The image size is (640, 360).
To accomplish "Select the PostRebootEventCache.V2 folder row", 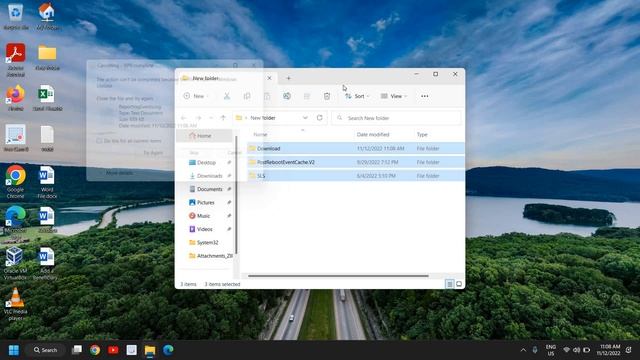I will click(x=356, y=162).
